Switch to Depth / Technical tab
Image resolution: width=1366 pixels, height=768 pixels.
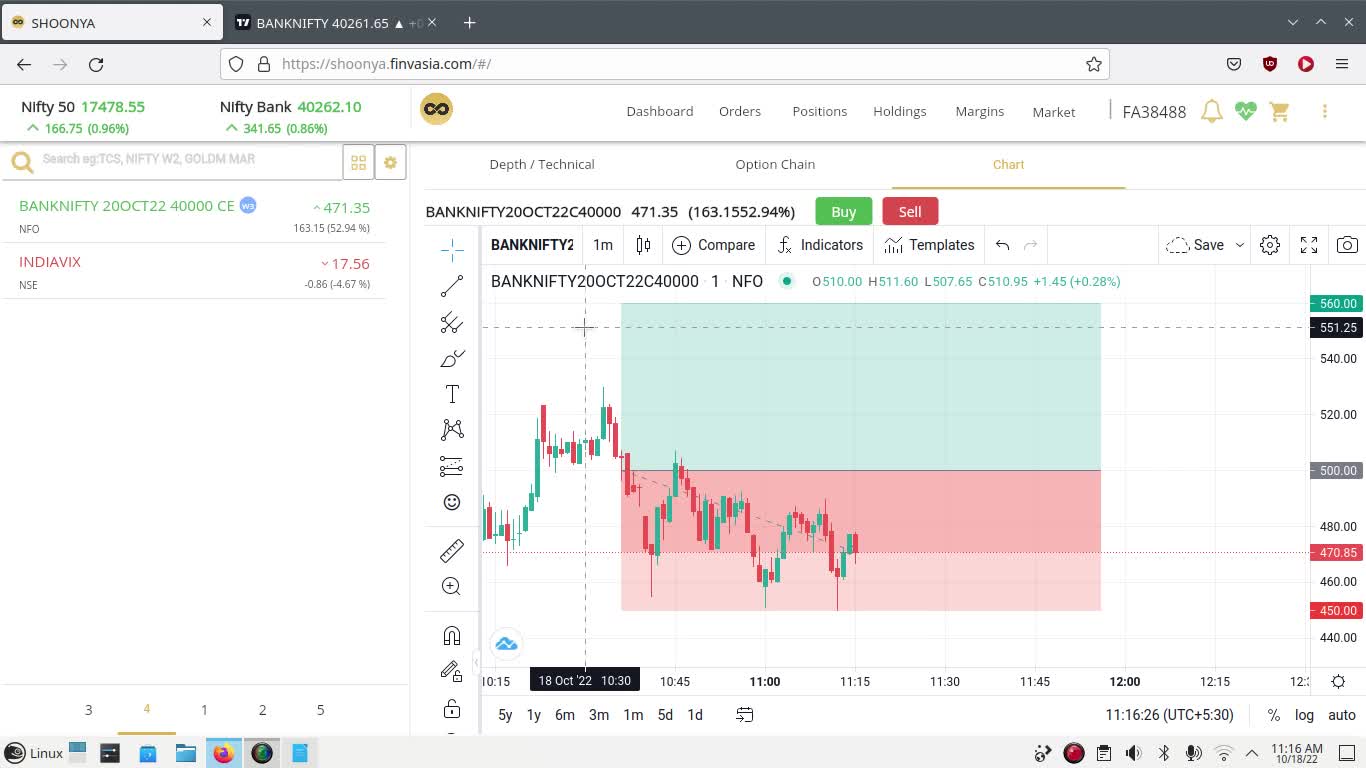[x=542, y=164]
